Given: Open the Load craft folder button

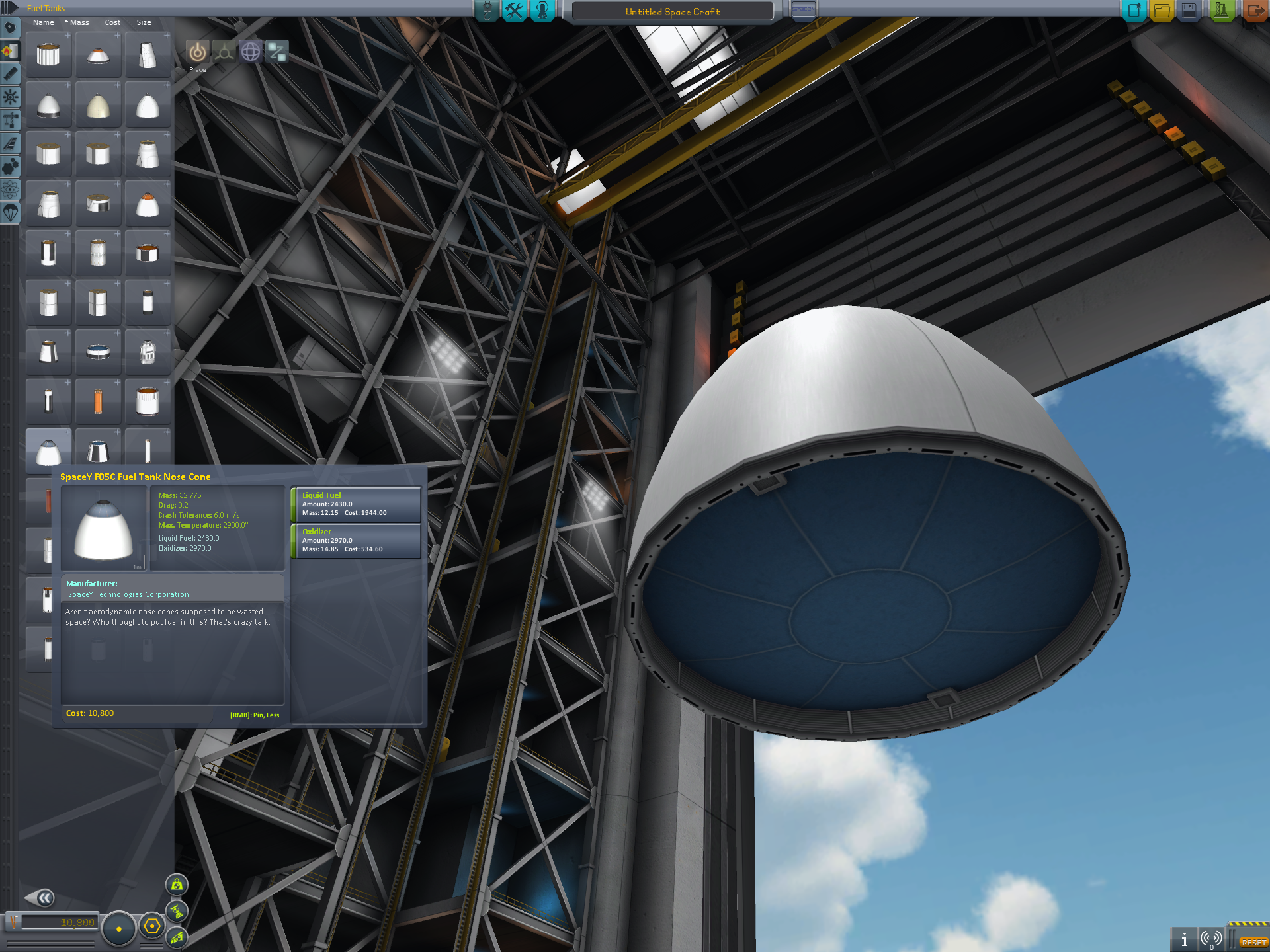Looking at the screenshot, I should pyautogui.click(x=1162, y=10).
